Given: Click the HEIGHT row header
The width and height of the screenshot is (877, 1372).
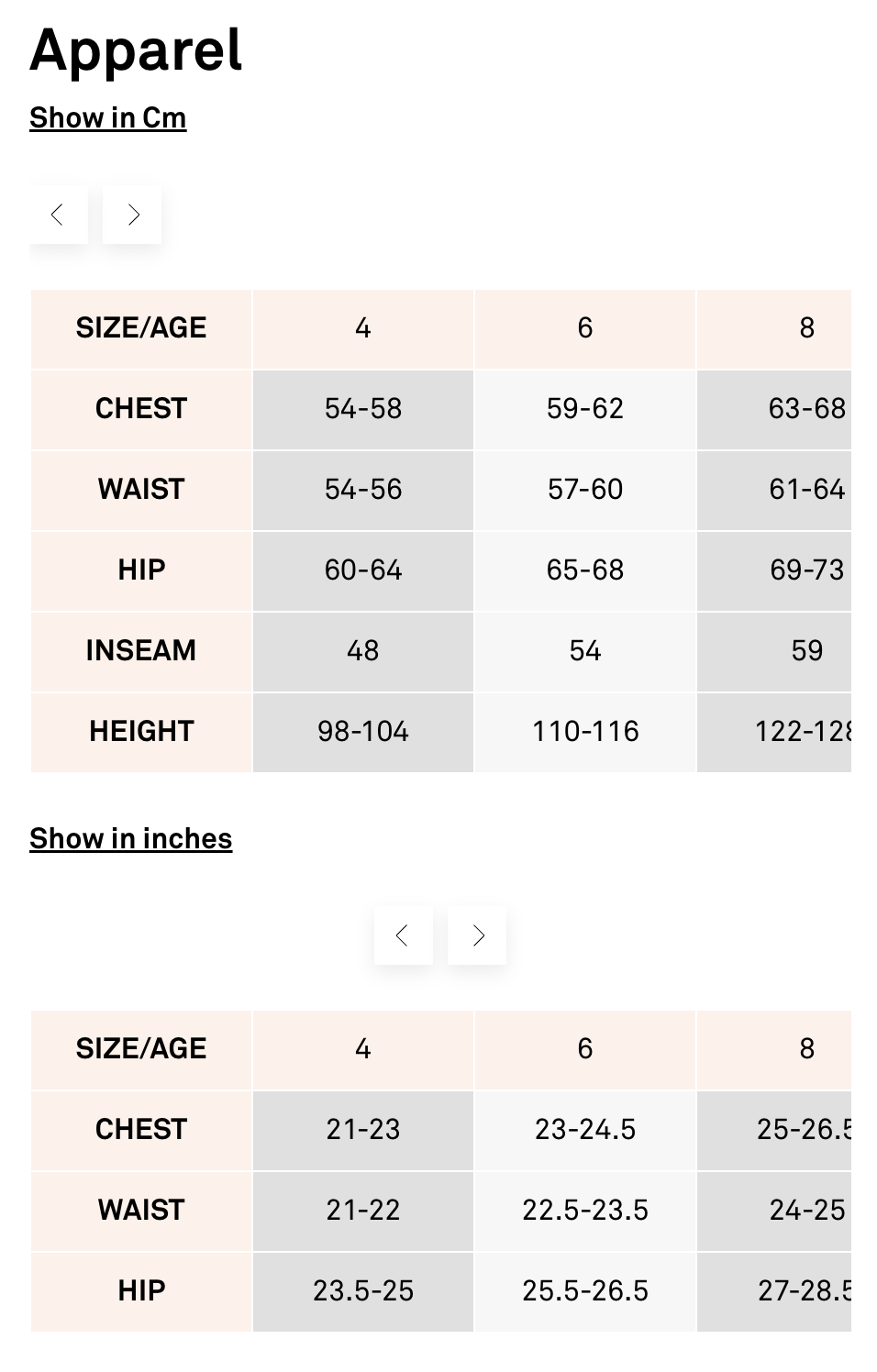Looking at the screenshot, I should (141, 732).
